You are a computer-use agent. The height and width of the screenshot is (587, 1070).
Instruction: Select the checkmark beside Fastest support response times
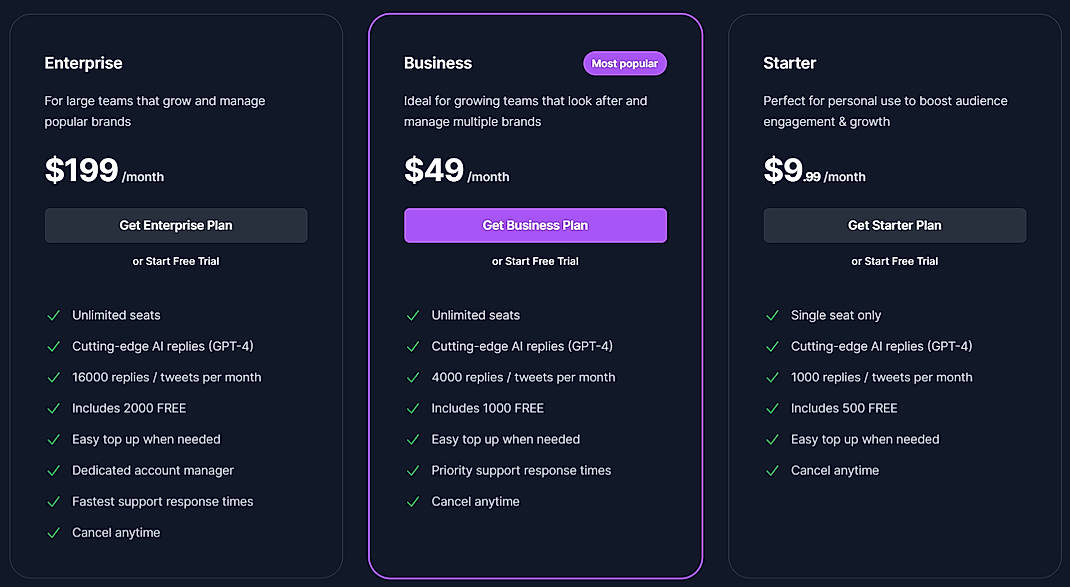(53, 501)
